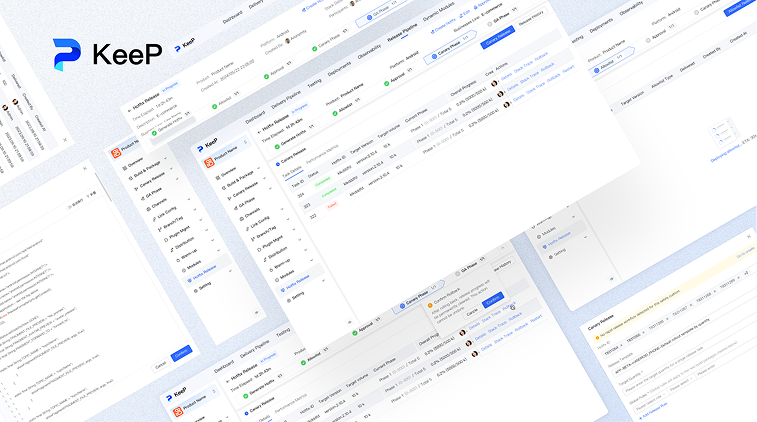Image resolution: width=757 pixels, height=422 pixels.
Task: Select Task Details sub-tab in front window
Action: 293,170
